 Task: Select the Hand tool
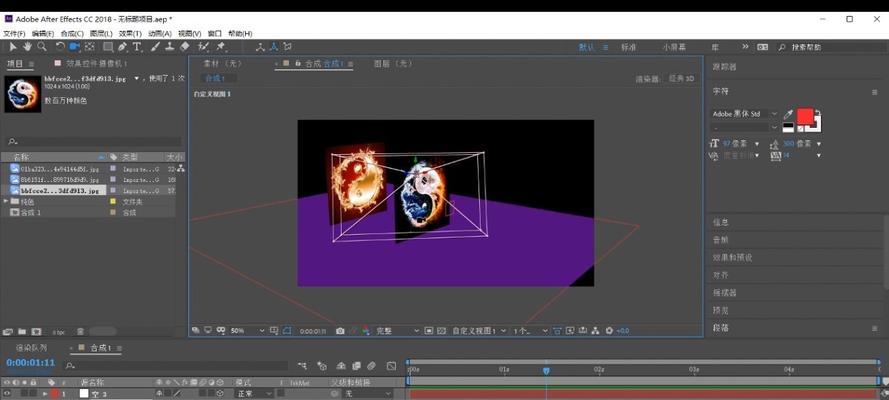[27, 47]
